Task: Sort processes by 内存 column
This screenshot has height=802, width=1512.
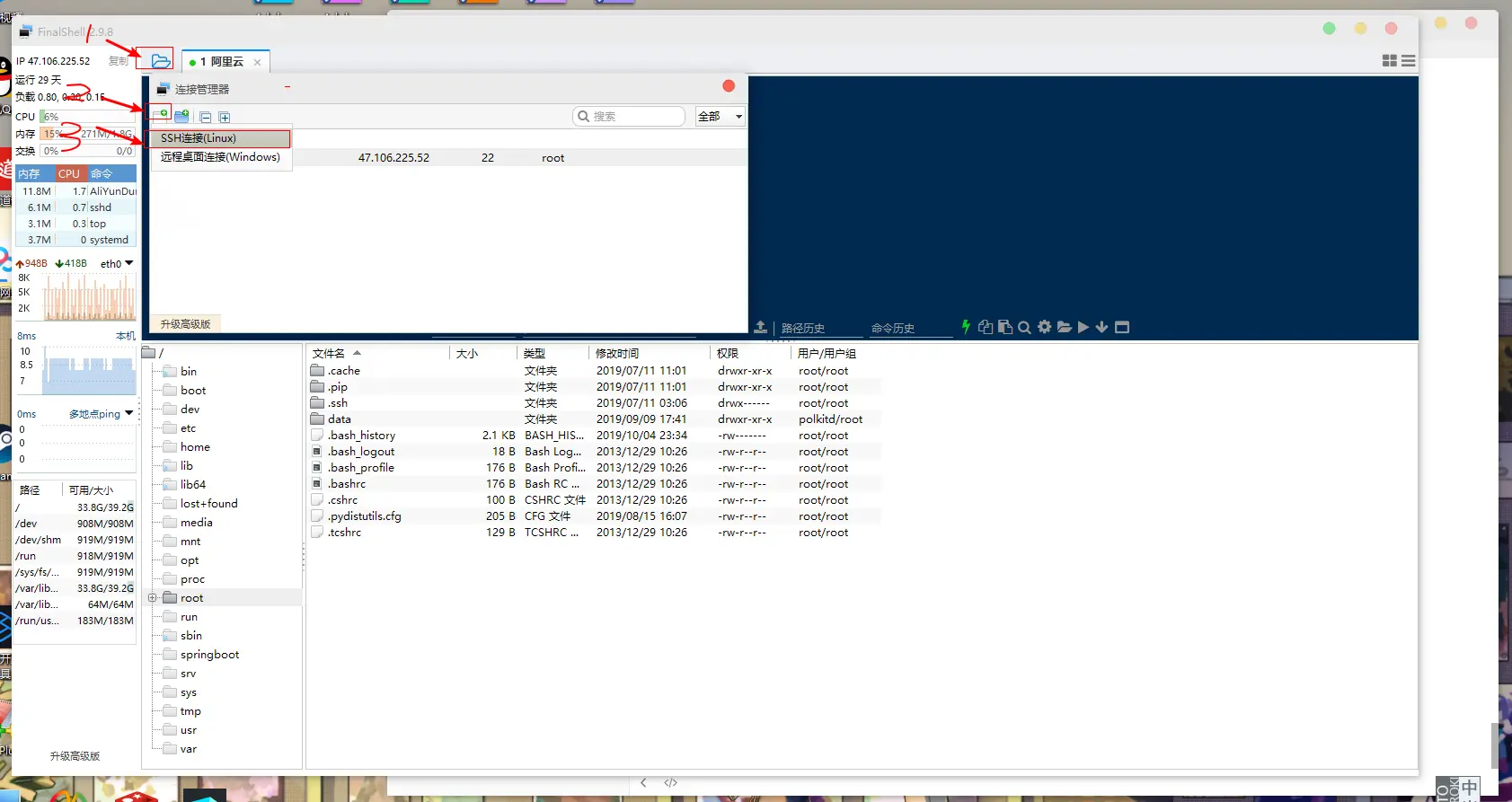Action: coord(34,174)
